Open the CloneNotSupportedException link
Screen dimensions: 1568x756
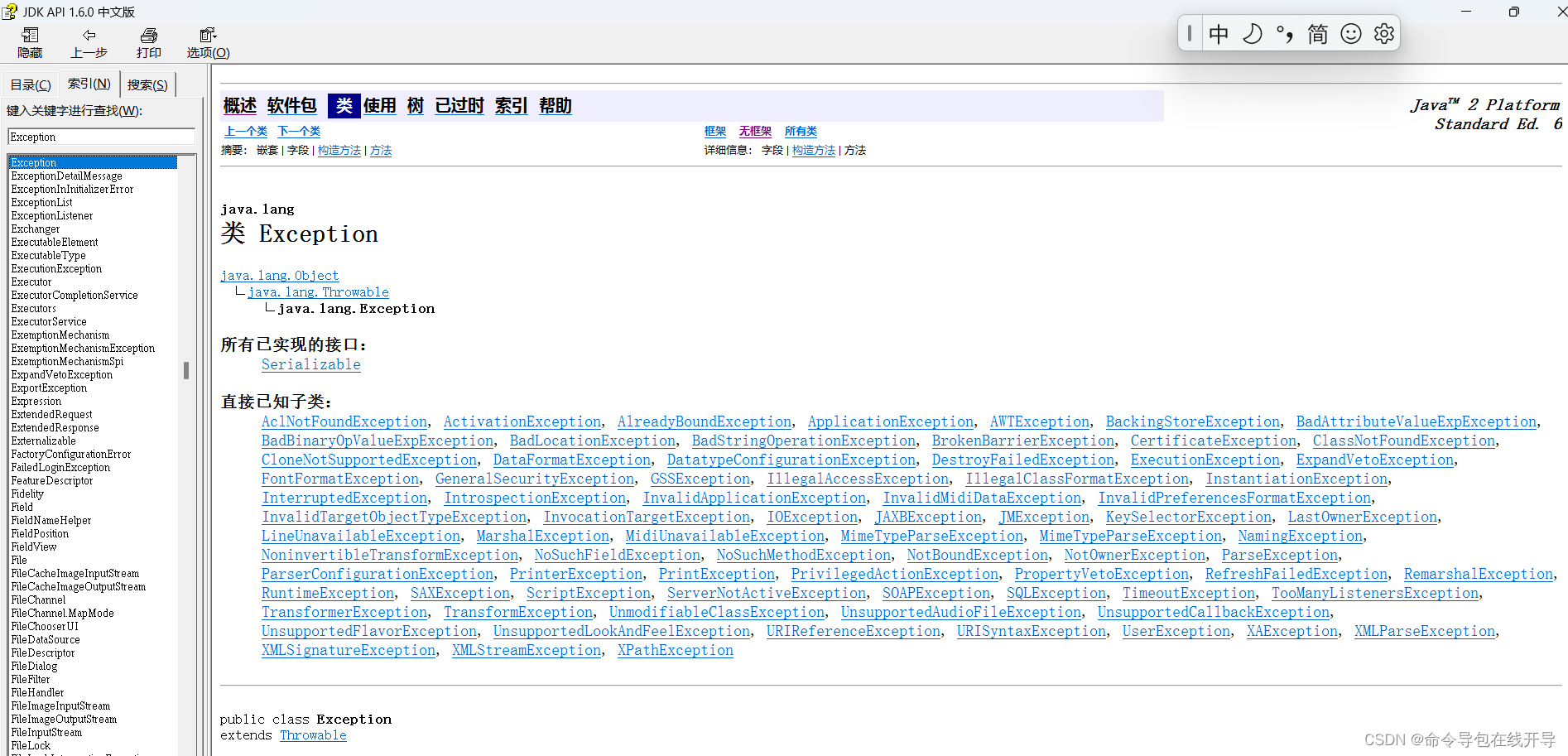click(369, 460)
